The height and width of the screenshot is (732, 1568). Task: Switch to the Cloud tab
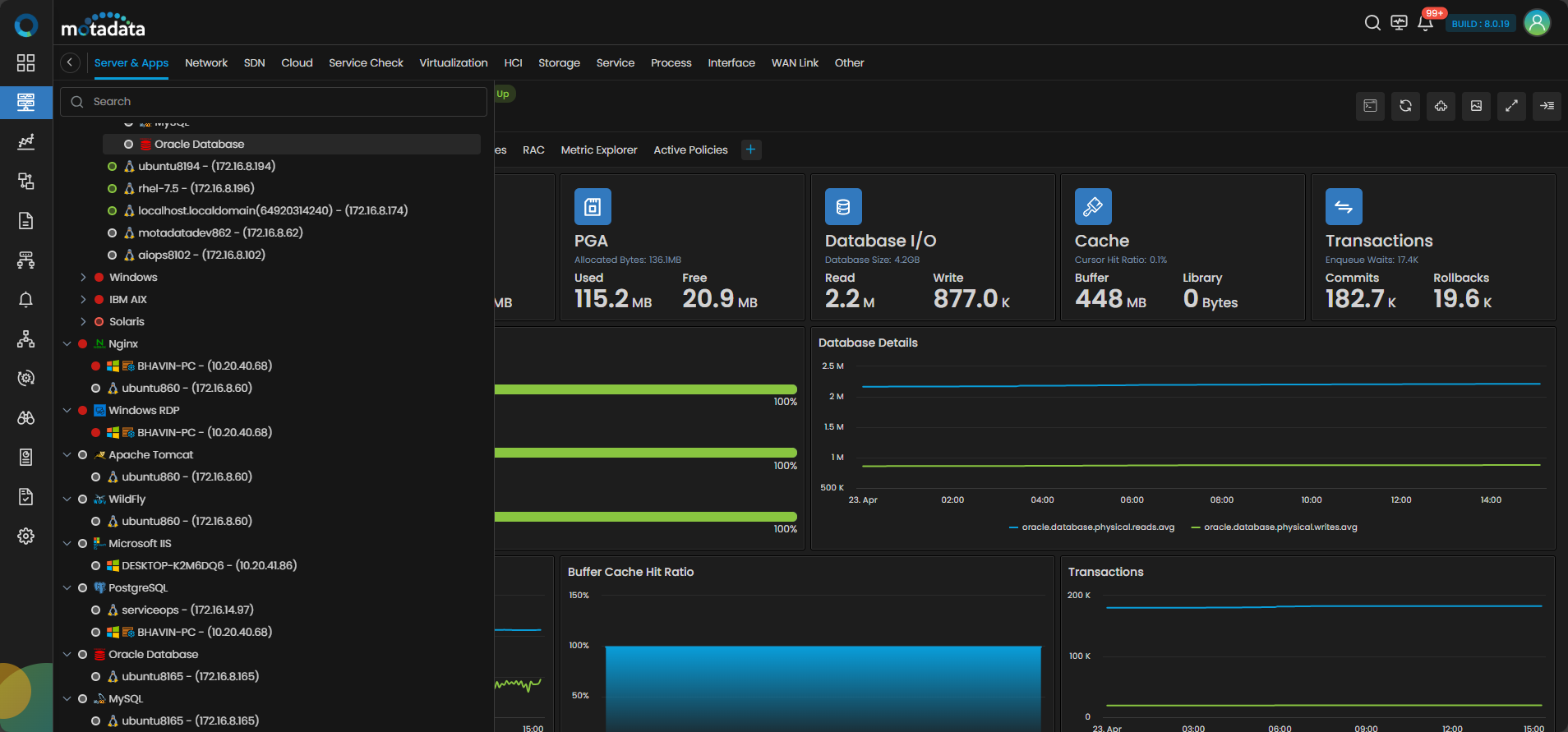tap(297, 62)
